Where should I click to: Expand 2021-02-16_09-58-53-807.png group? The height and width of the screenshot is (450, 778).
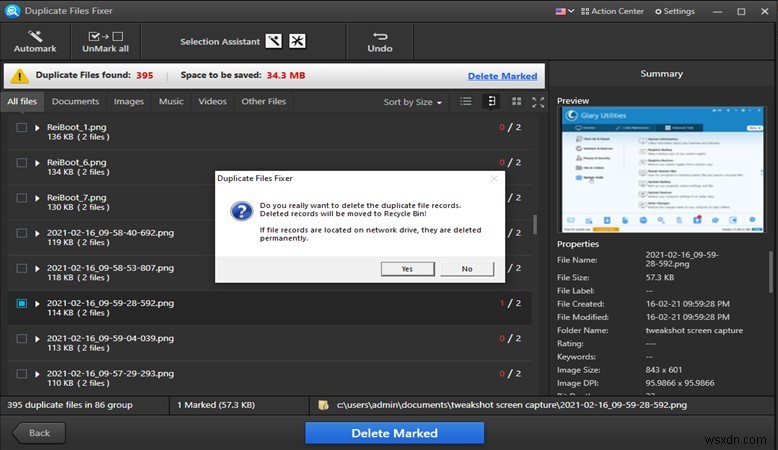(37, 269)
